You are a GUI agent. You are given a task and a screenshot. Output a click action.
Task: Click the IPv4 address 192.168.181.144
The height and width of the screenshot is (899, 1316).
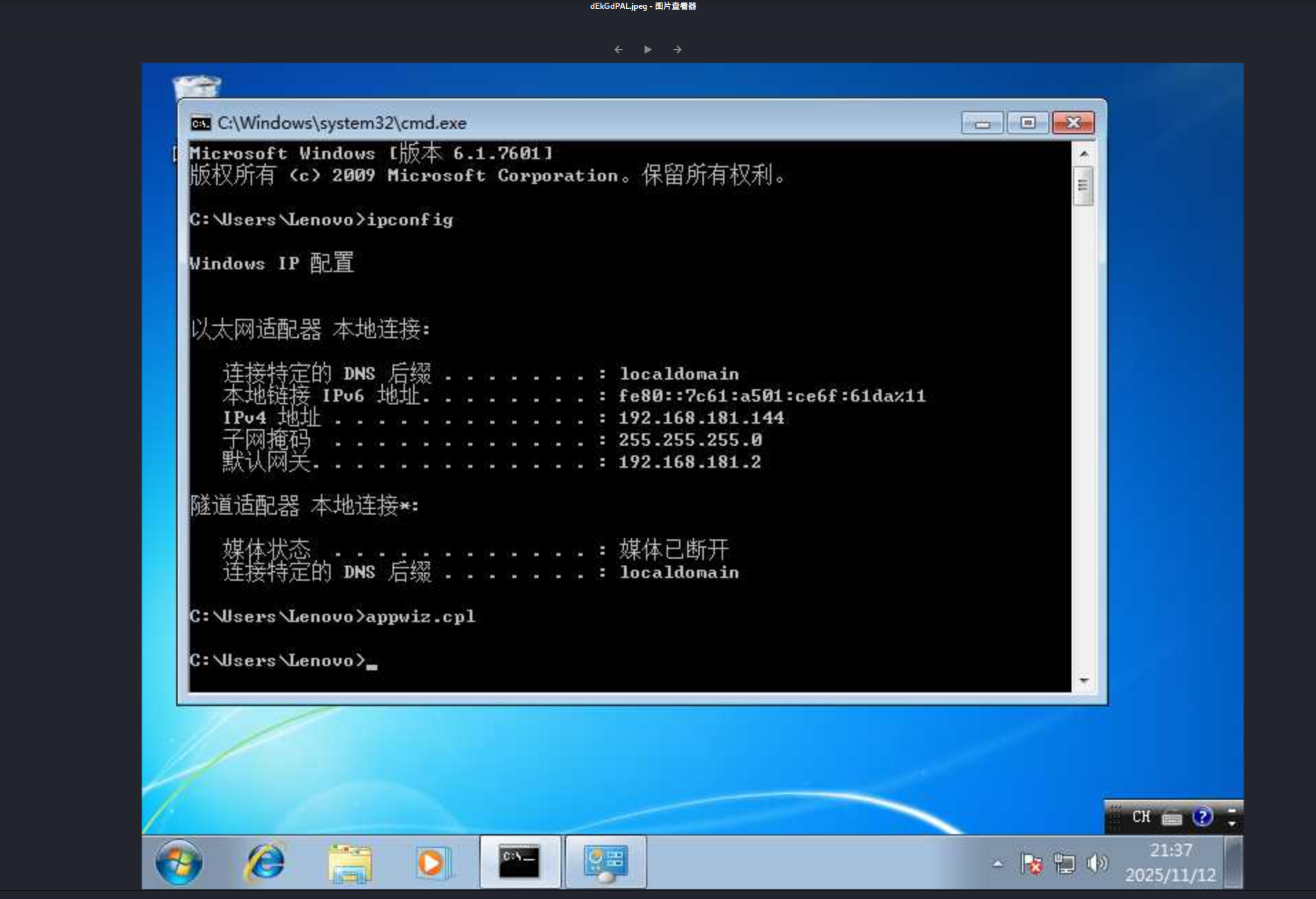pos(701,418)
